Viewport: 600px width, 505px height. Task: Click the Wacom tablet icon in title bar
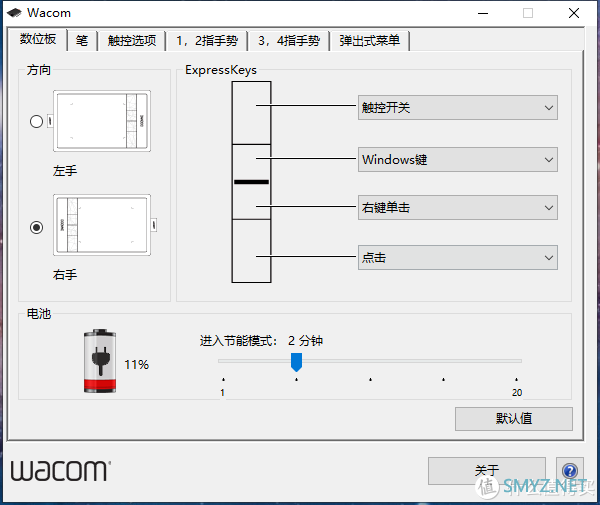(x=14, y=13)
